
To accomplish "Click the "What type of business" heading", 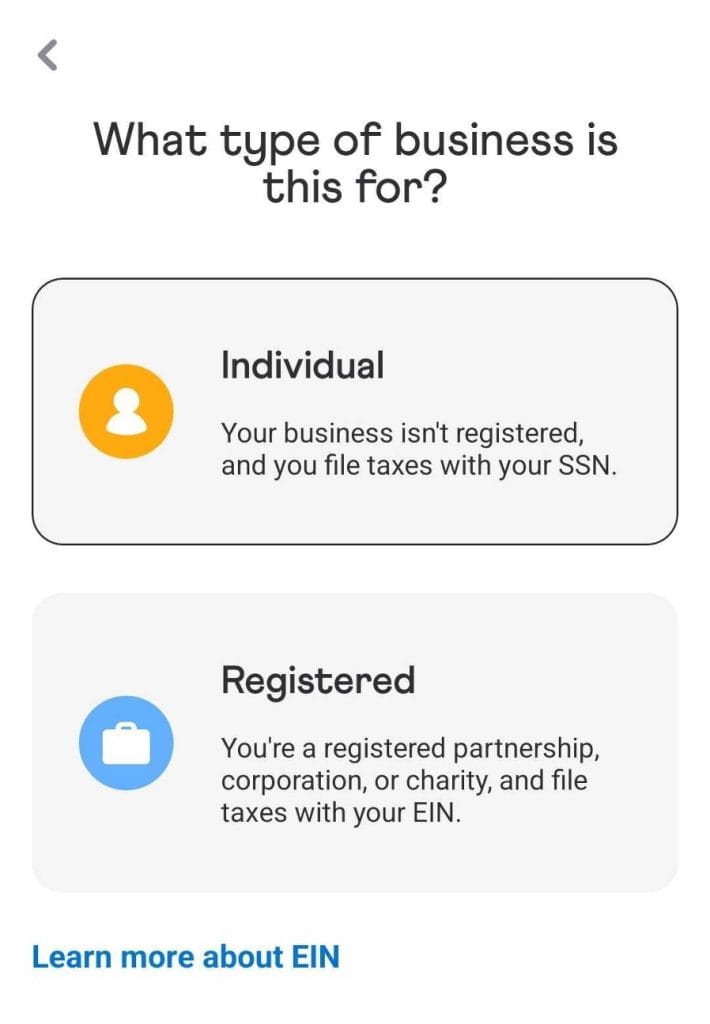I will [355, 140].
